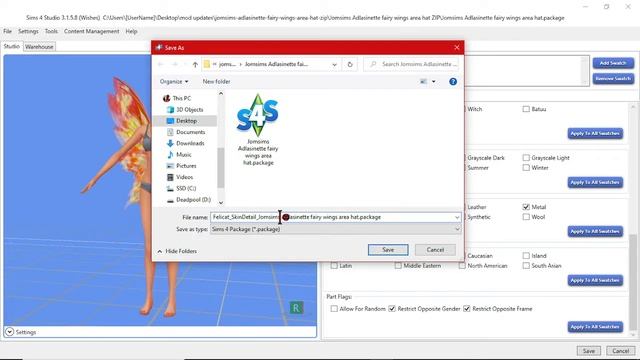Uncheck Restrict Opposite Frame
640x360 pixels.
point(467,309)
